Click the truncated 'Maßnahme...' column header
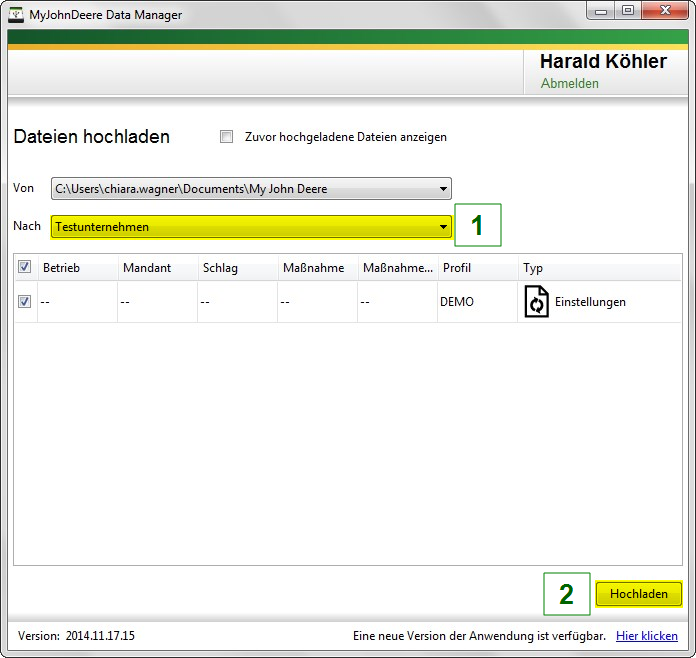 pyautogui.click(x=398, y=268)
